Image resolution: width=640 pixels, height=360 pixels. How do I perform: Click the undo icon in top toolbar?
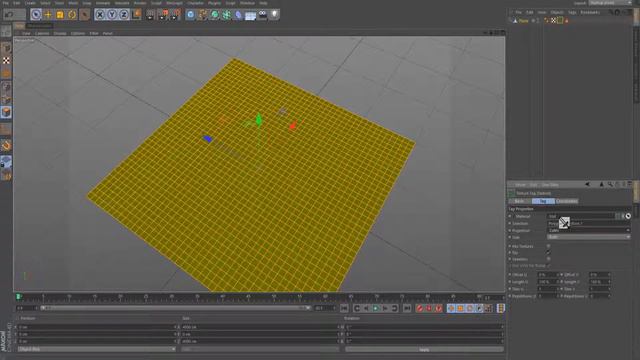coord(9,15)
